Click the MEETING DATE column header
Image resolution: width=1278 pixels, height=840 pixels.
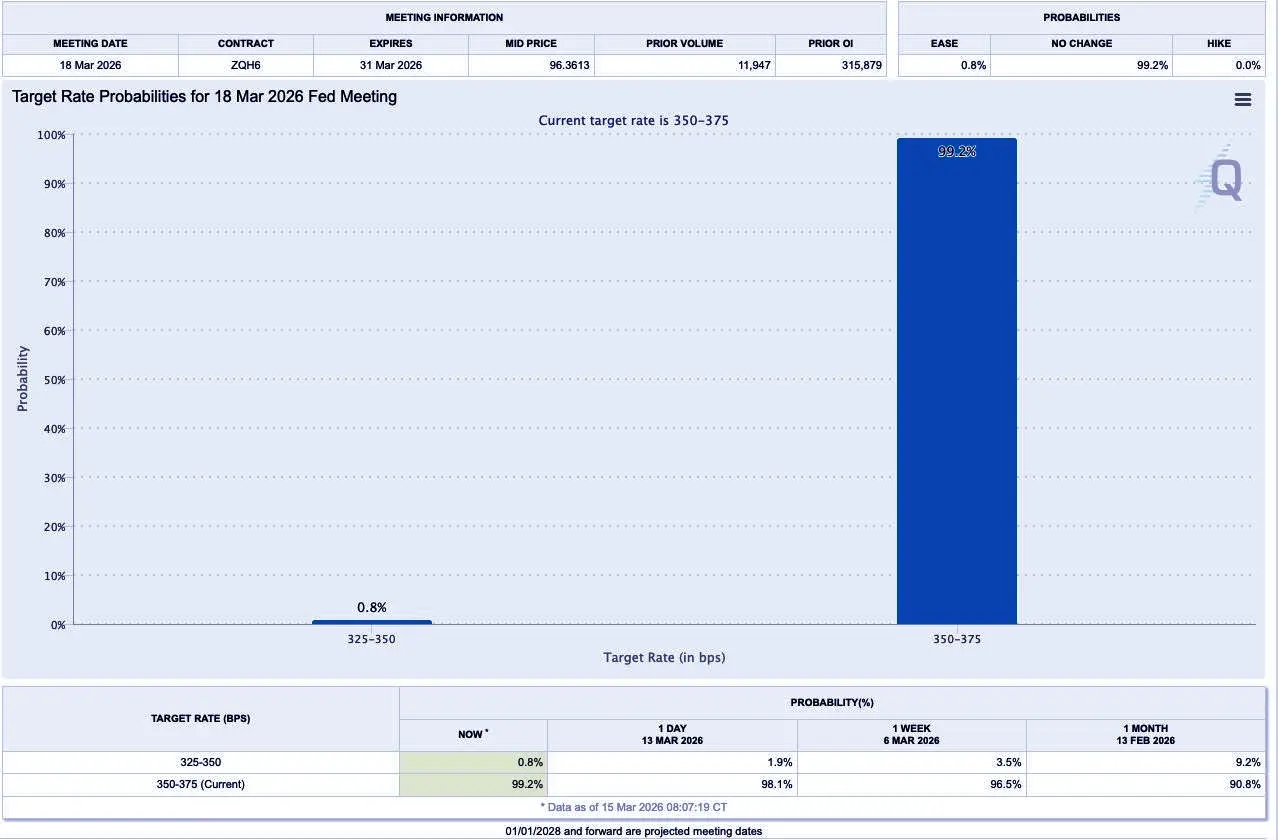click(x=90, y=44)
